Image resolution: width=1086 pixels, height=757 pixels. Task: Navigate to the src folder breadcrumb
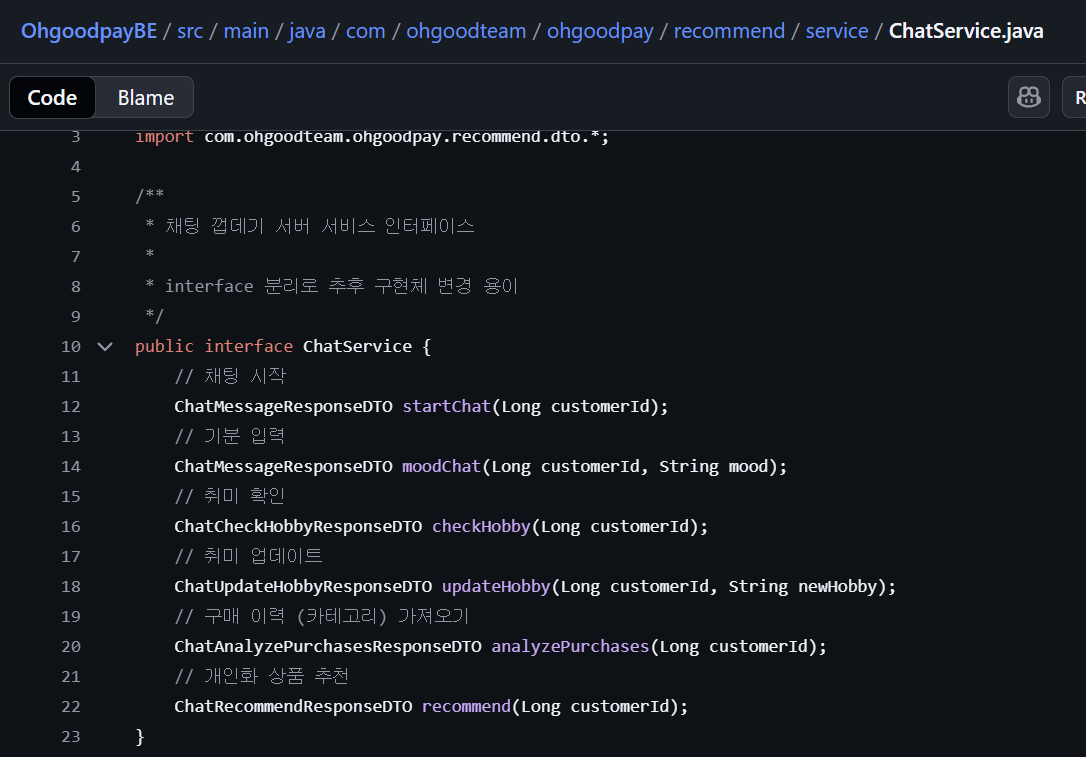[x=190, y=31]
